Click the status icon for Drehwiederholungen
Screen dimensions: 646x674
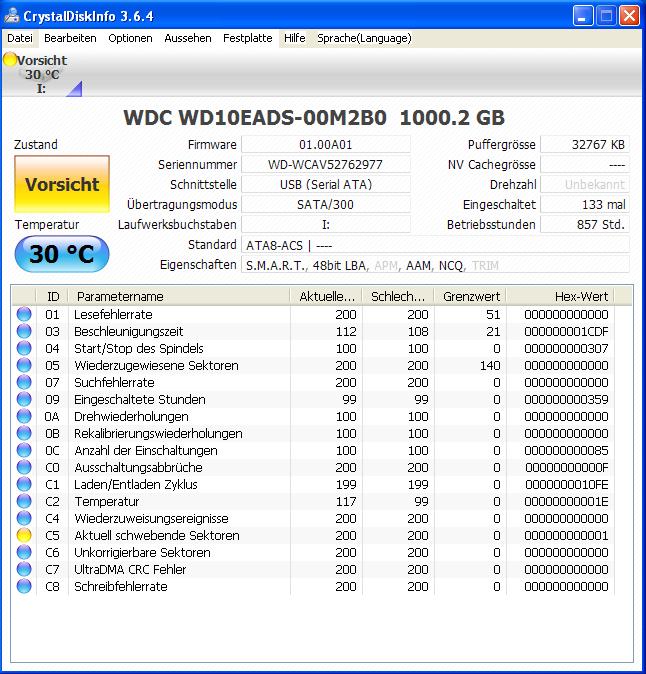tap(24, 416)
